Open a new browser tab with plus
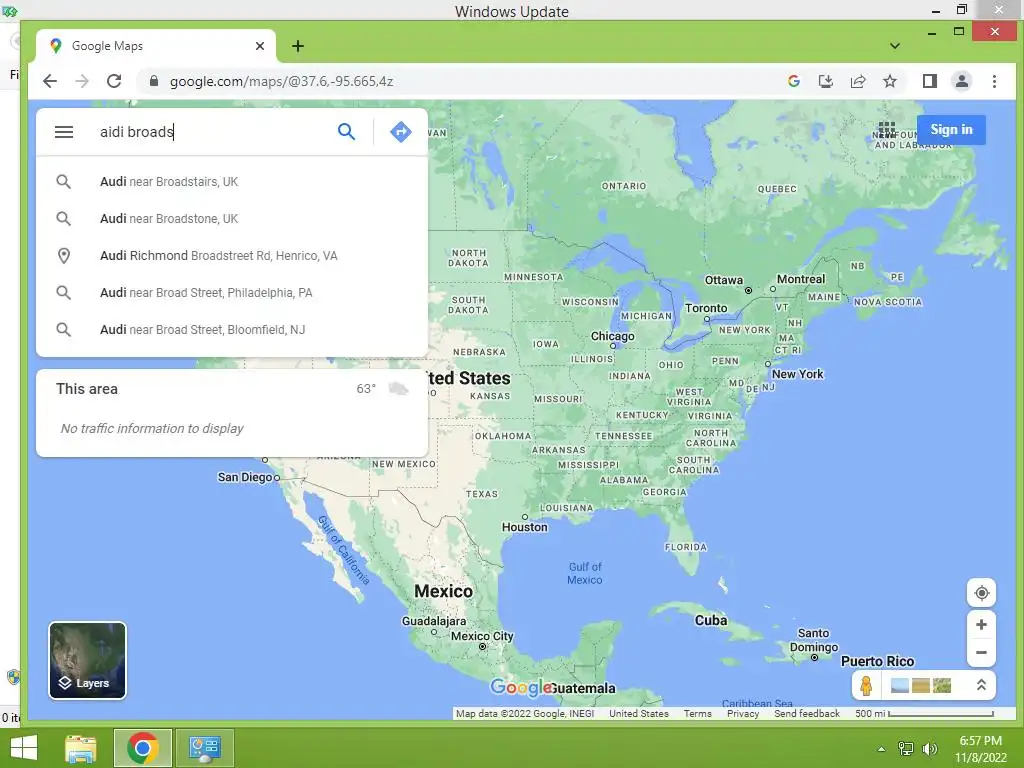 point(298,46)
